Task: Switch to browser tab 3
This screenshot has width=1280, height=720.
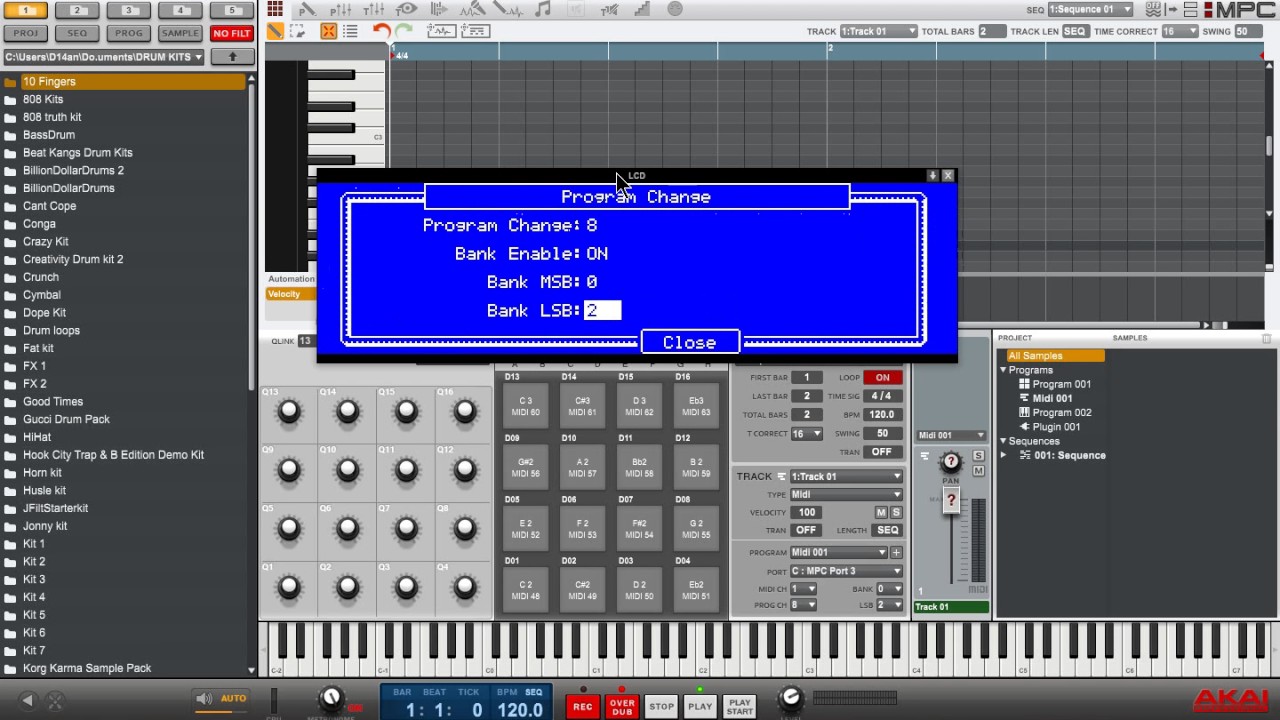Action: pyautogui.click(x=129, y=10)
